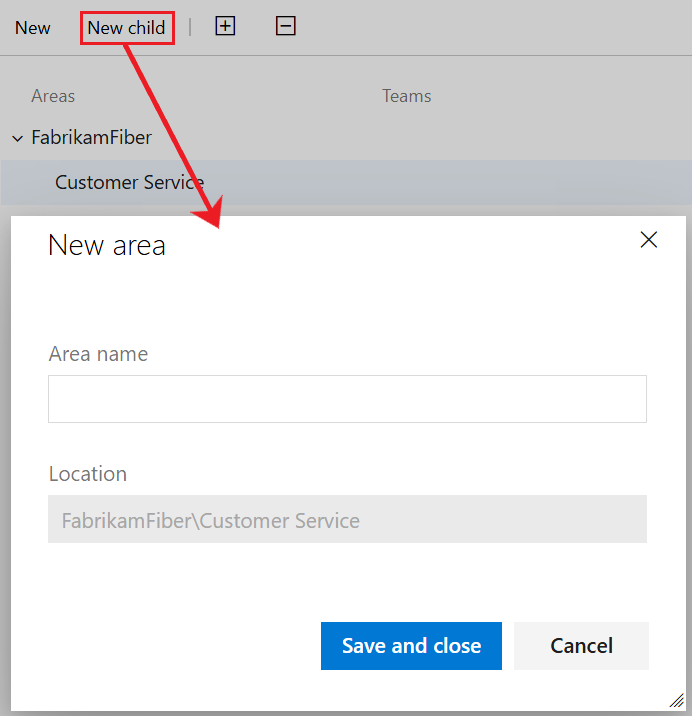
Task: Click the Teams column header
Action: [x=407, y=96]
